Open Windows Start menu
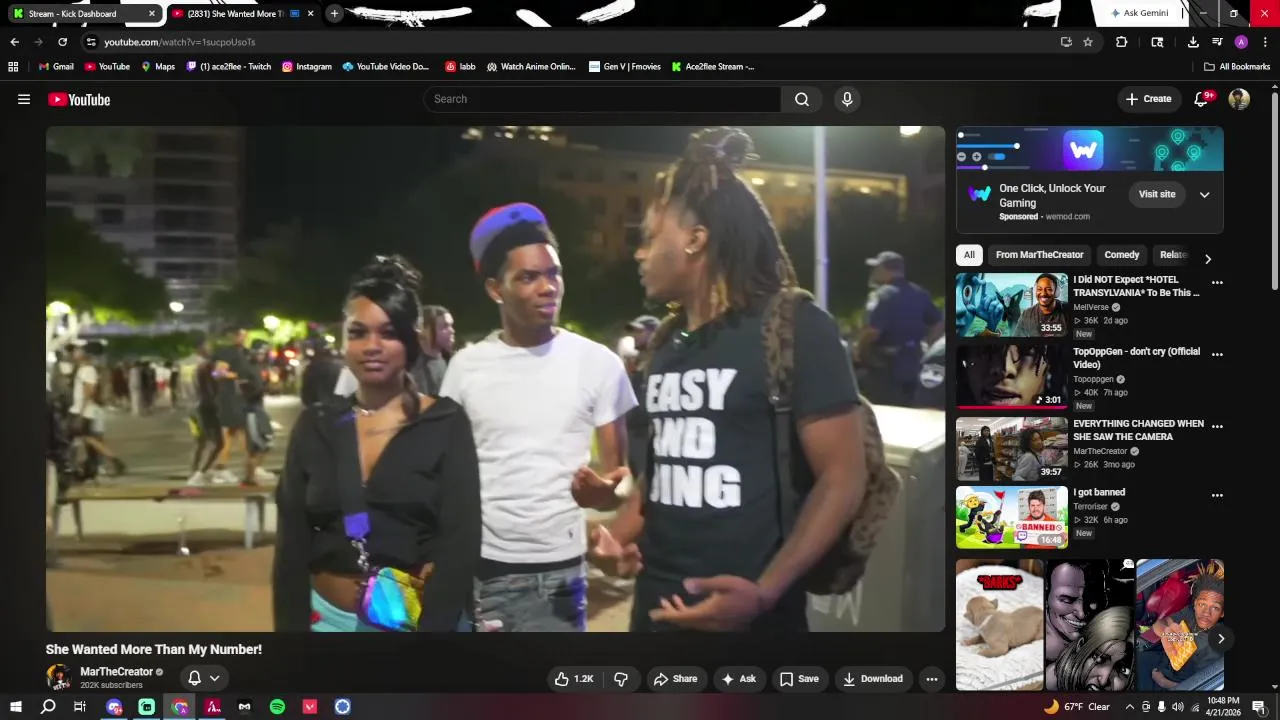 tap(15, 707)
